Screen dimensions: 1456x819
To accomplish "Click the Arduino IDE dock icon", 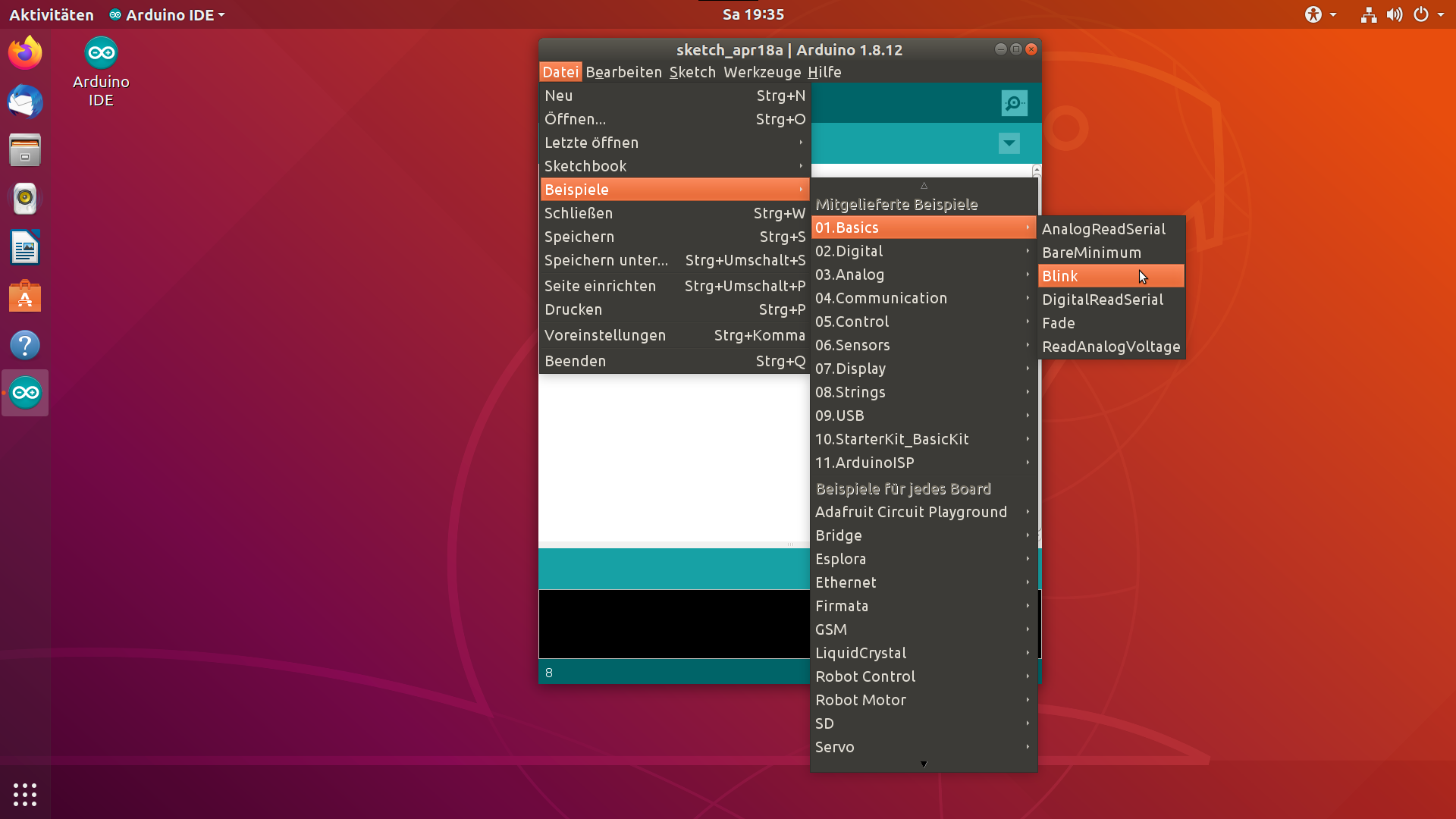I will click(25, 393).
